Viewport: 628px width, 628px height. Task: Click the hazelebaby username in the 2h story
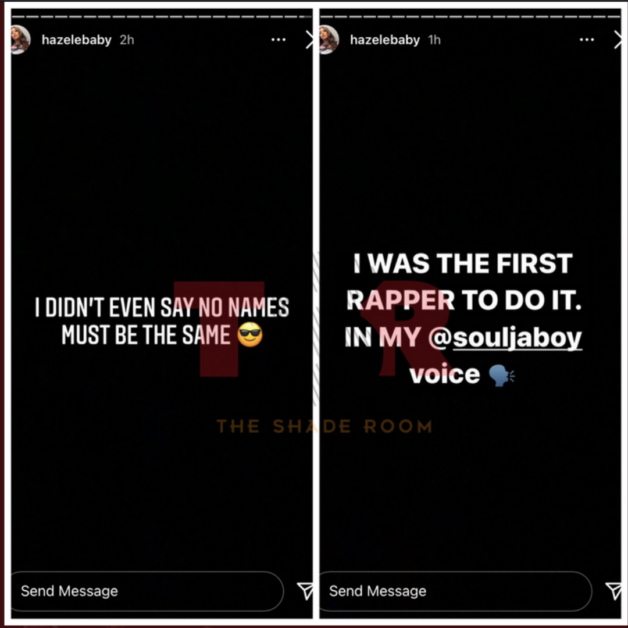coord(76,40)
